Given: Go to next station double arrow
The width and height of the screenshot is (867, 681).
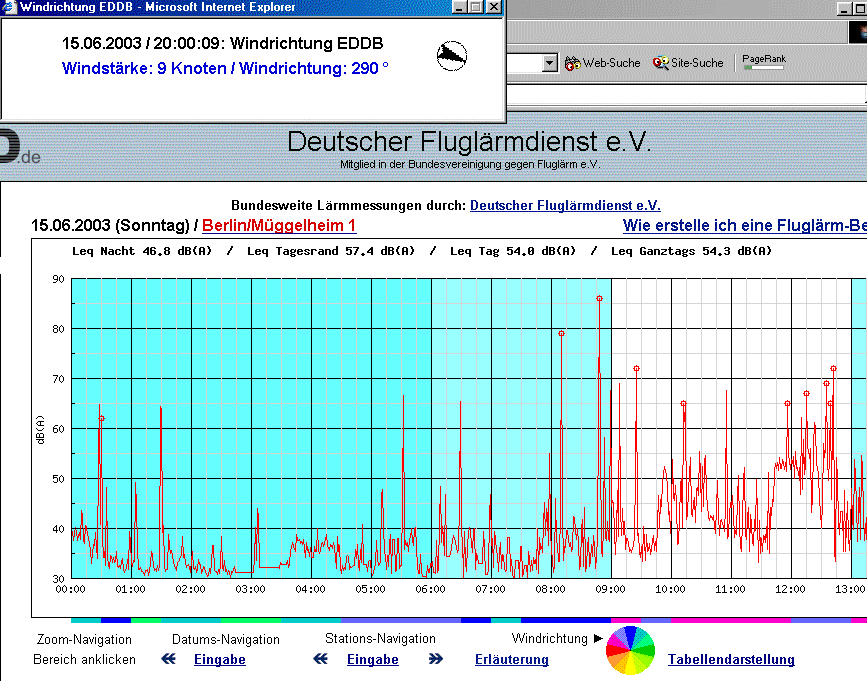Looking at the screenshot, I should 436,659.
